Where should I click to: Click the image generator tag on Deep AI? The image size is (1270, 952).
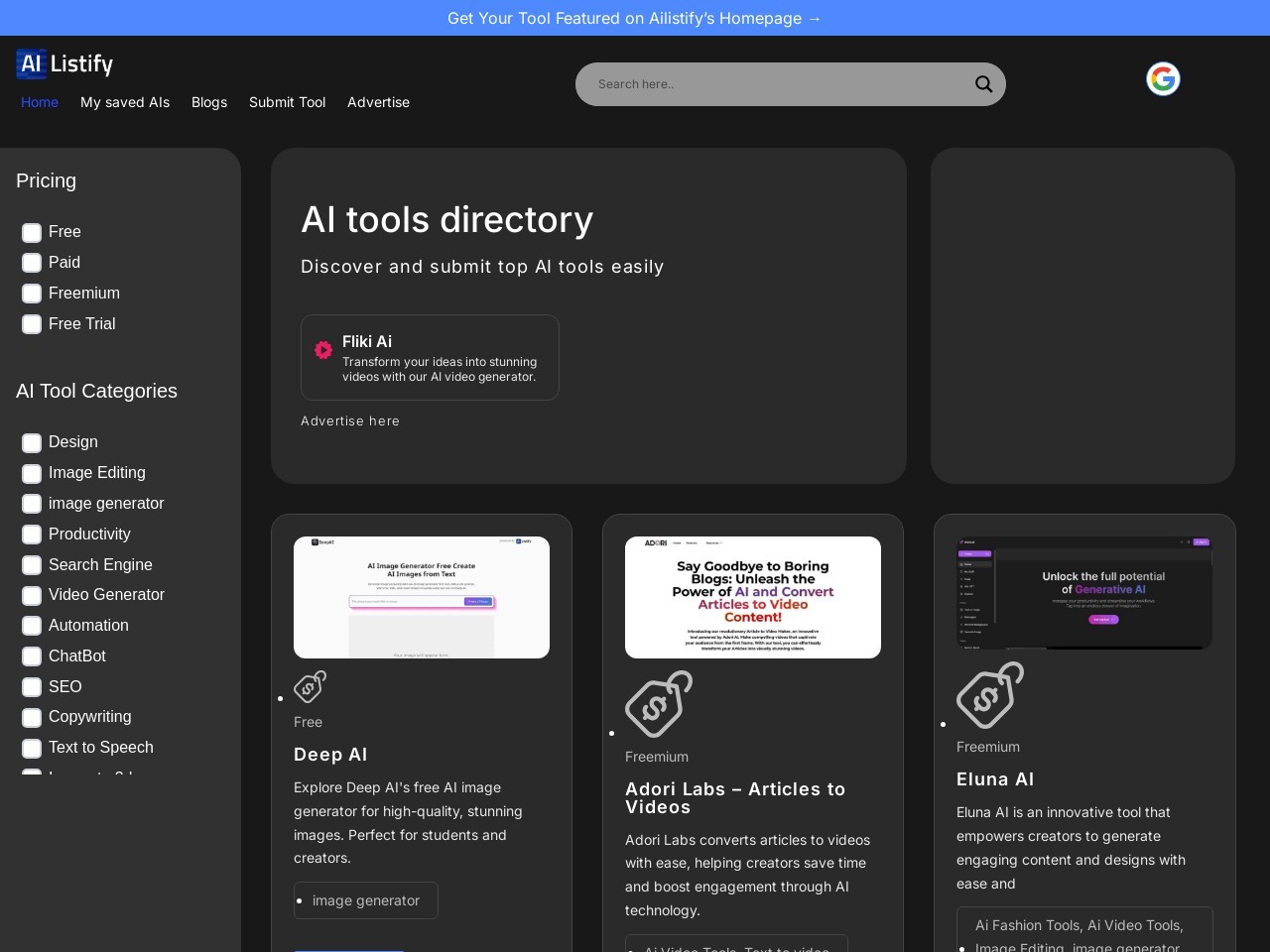click(x=366, y=900)
